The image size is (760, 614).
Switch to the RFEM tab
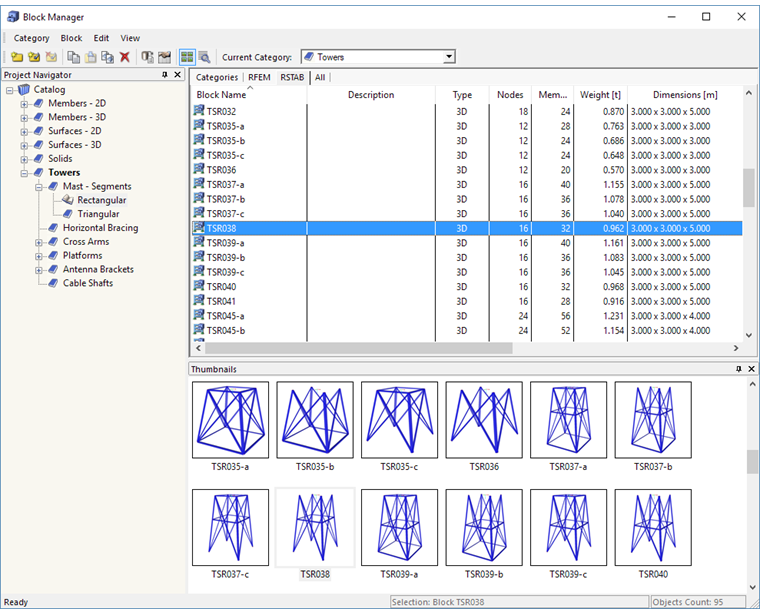[259, 77]
